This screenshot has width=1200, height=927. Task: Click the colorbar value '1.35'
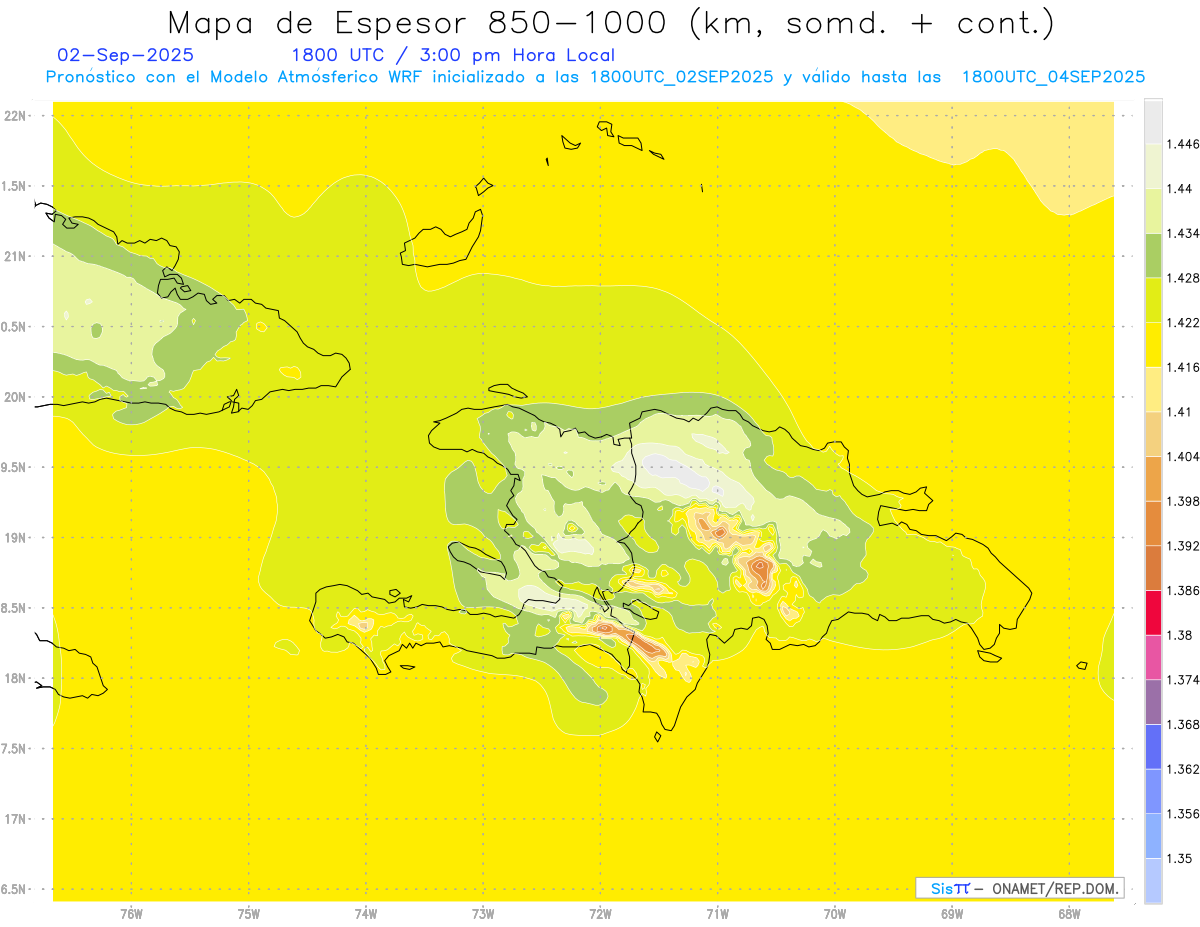tap(1178, 858)
